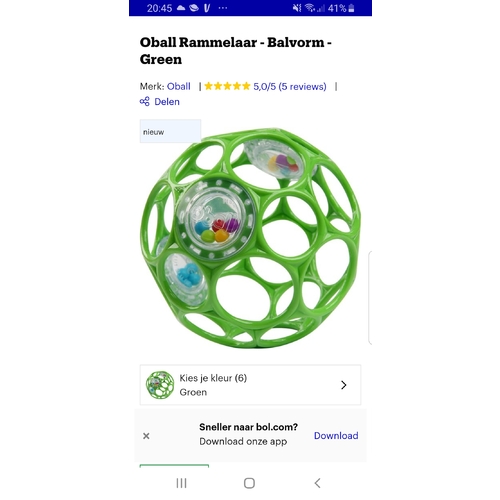Open the 5 reviews rating link
This screenshot has width=500, height=500.
click(x=290, y=87)
